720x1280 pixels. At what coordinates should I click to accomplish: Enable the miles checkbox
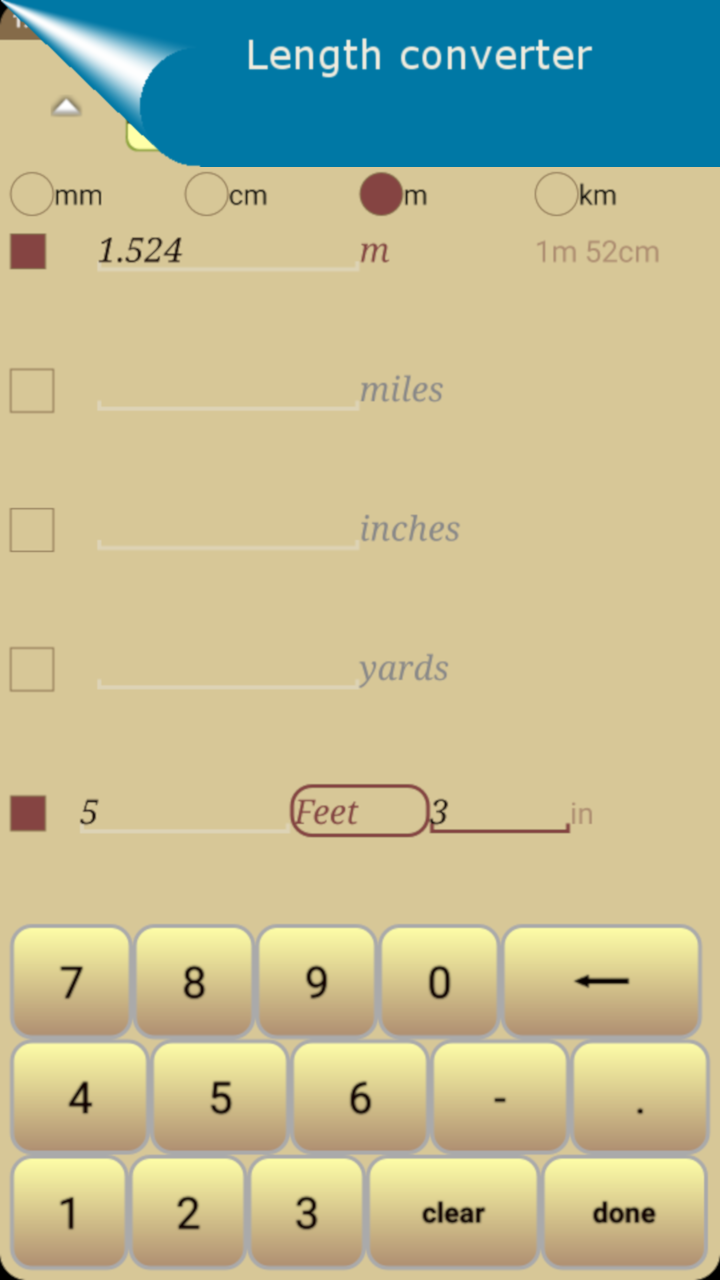pyautogui.click(x=32, y=390)
